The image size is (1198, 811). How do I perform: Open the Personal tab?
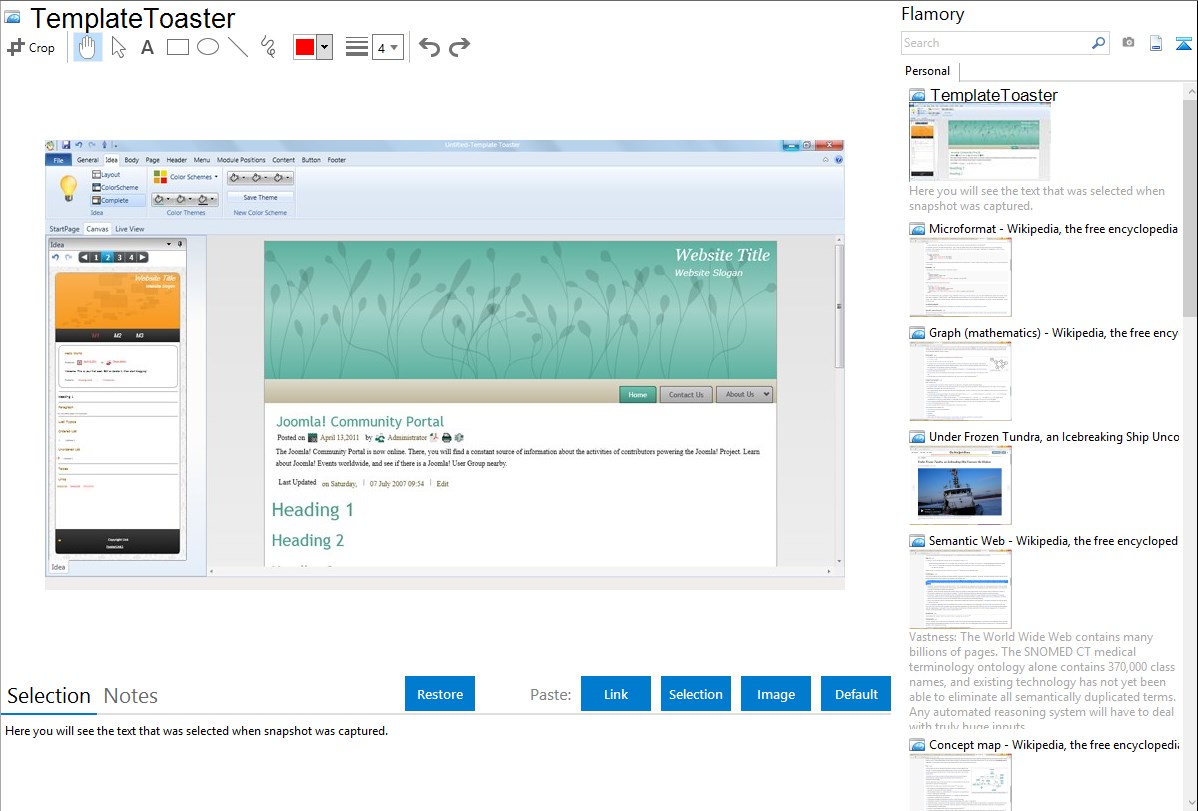point(927,71)
